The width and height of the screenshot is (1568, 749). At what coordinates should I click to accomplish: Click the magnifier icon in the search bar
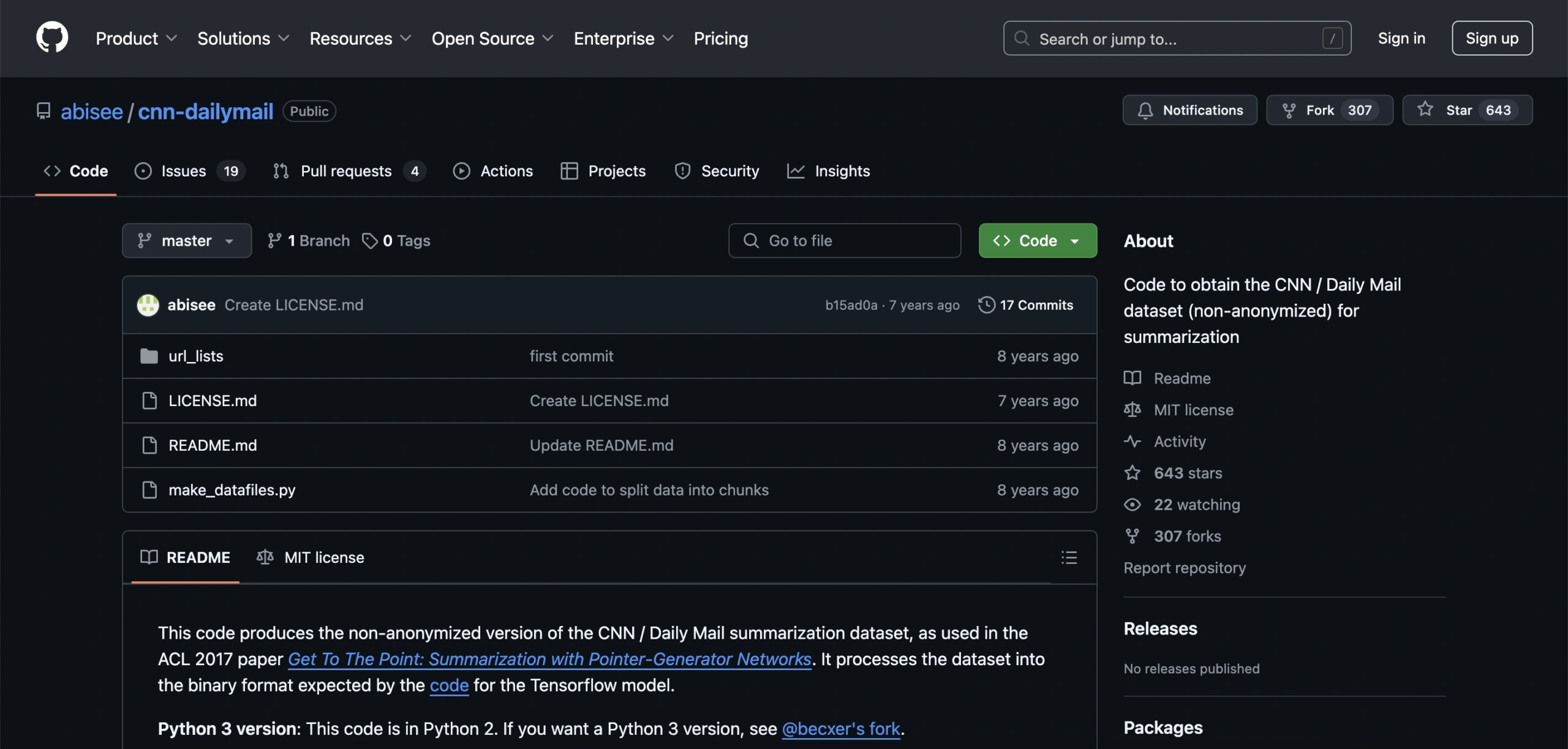click(1021, 38)
